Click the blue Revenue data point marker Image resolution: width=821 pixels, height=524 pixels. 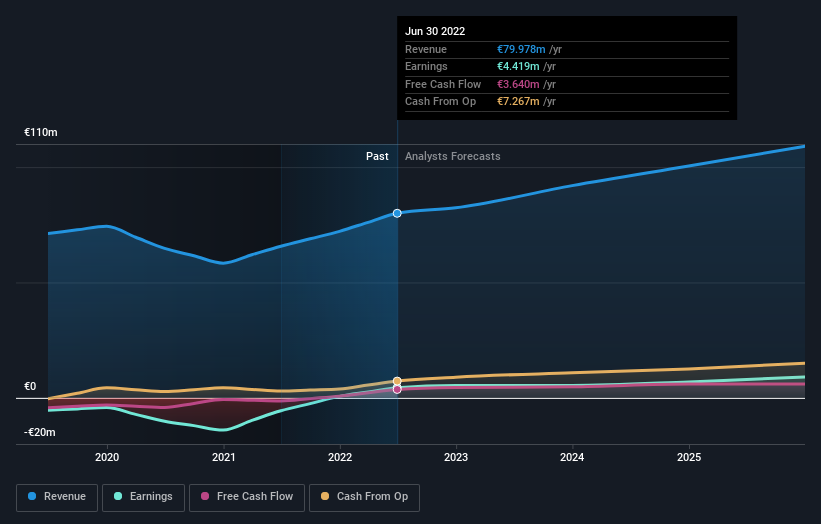[x=397, y=213]
